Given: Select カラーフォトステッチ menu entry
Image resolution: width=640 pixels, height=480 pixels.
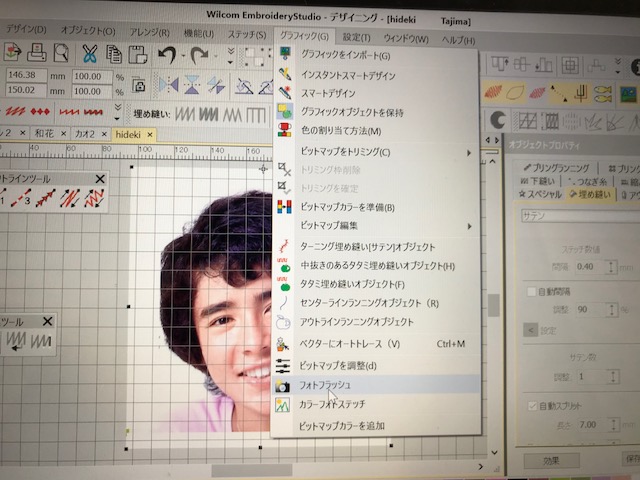Looking at the screenshot, I should 332,404.
